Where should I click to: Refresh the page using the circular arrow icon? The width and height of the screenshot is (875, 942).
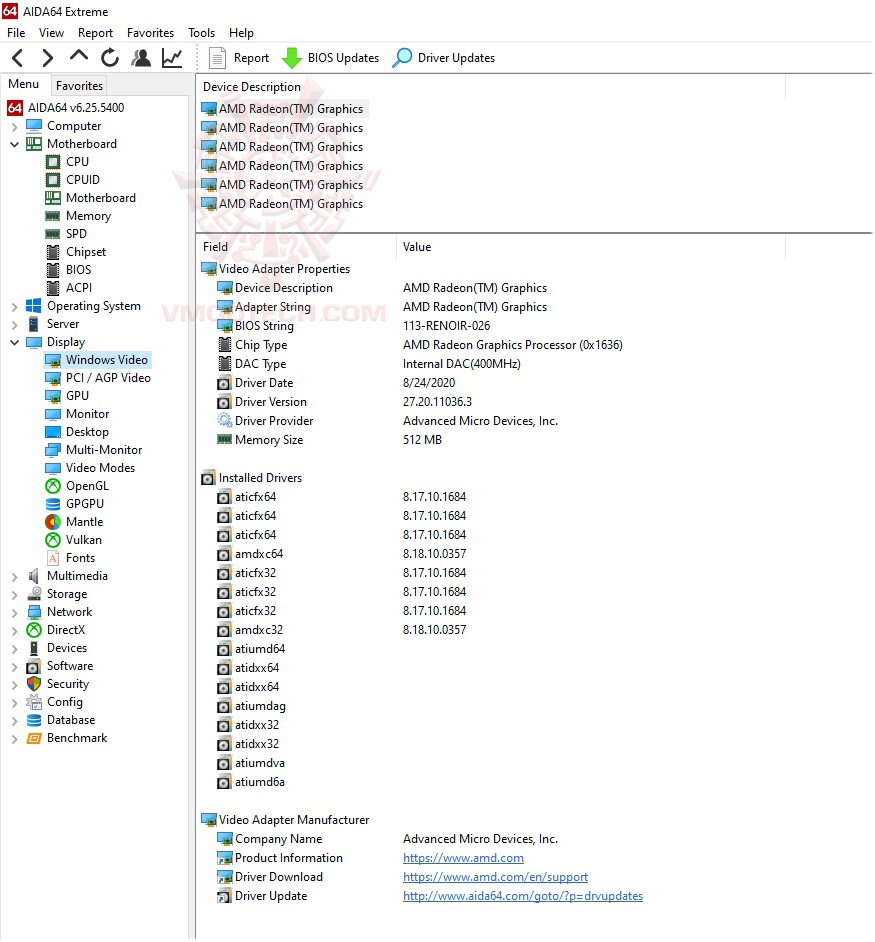pyautogui.click(x=110, y=58)
